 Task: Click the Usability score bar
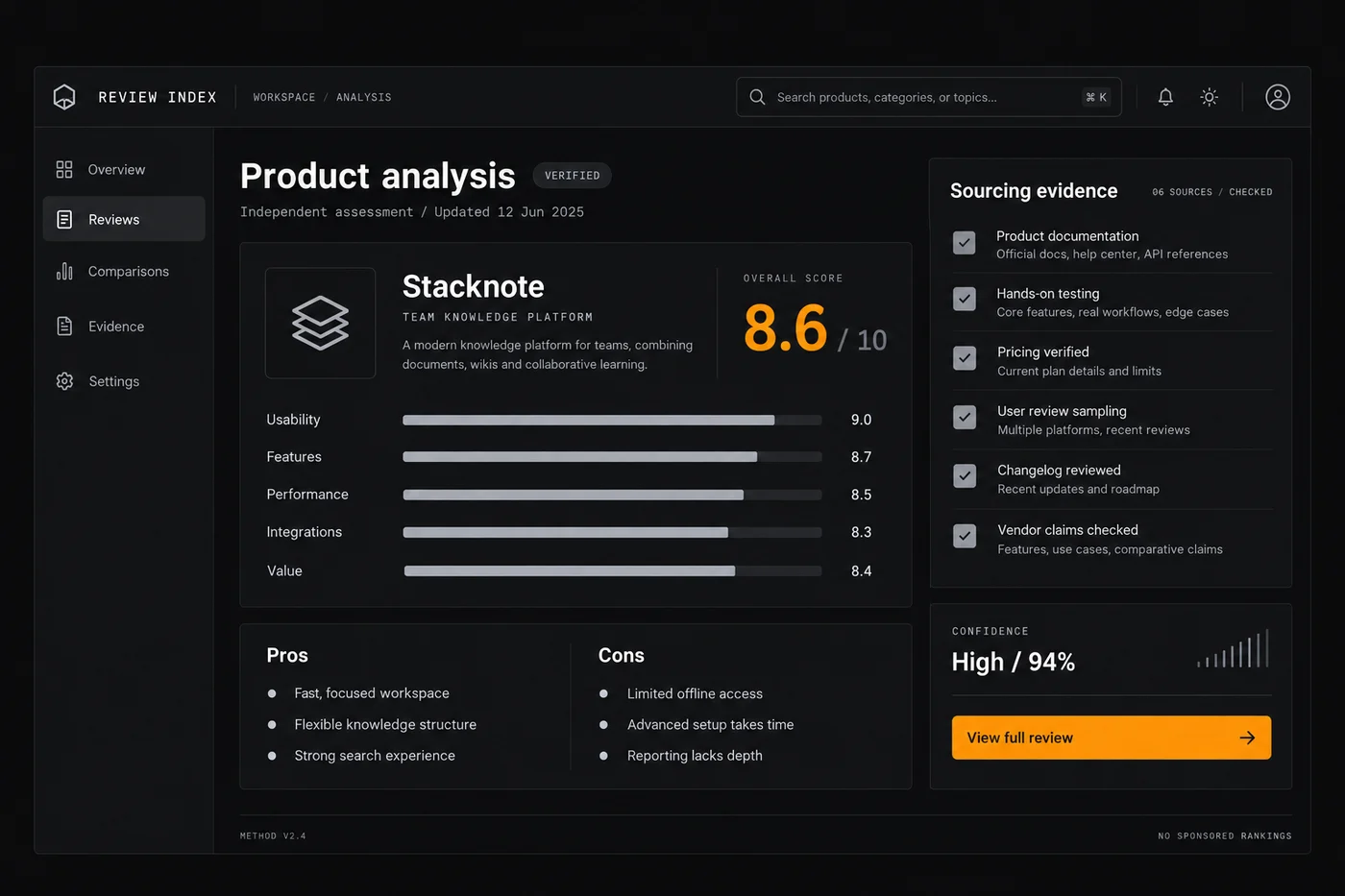pyautogui.click(x=612, y=420)
